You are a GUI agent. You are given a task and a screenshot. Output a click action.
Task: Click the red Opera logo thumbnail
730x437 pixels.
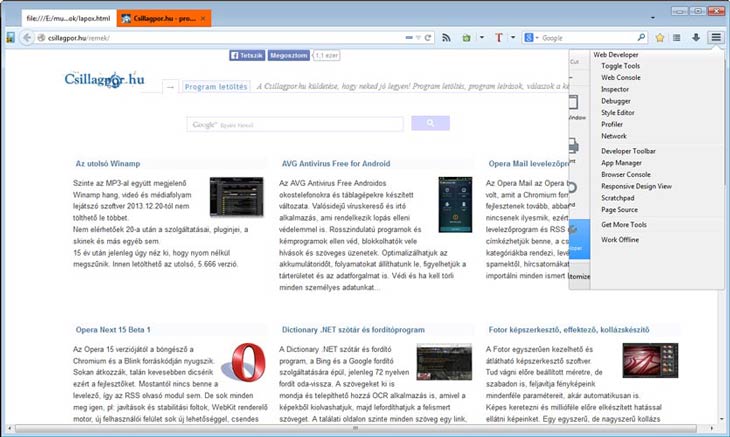click(x=244, y=362)
